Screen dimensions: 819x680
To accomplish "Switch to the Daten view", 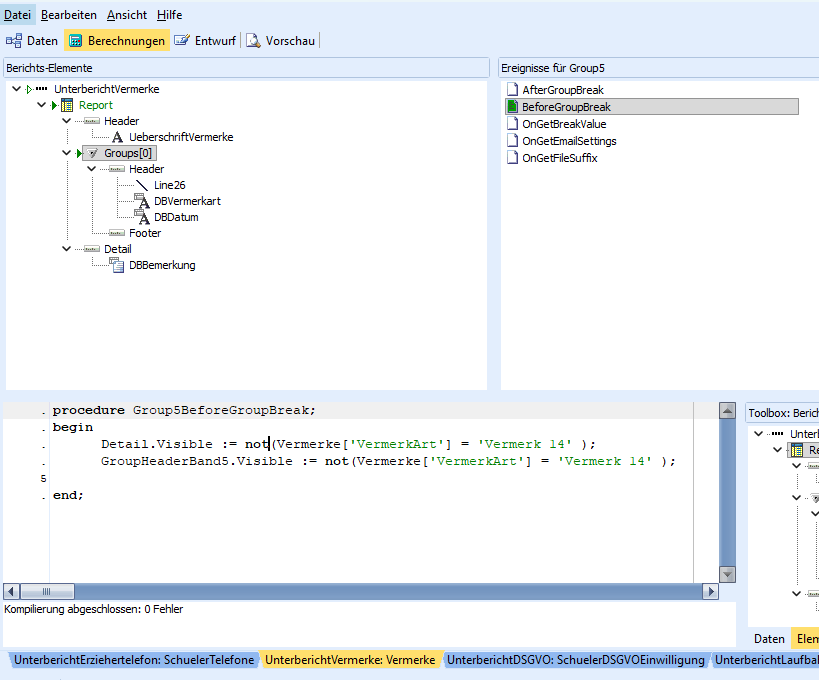I will (32, 41).
